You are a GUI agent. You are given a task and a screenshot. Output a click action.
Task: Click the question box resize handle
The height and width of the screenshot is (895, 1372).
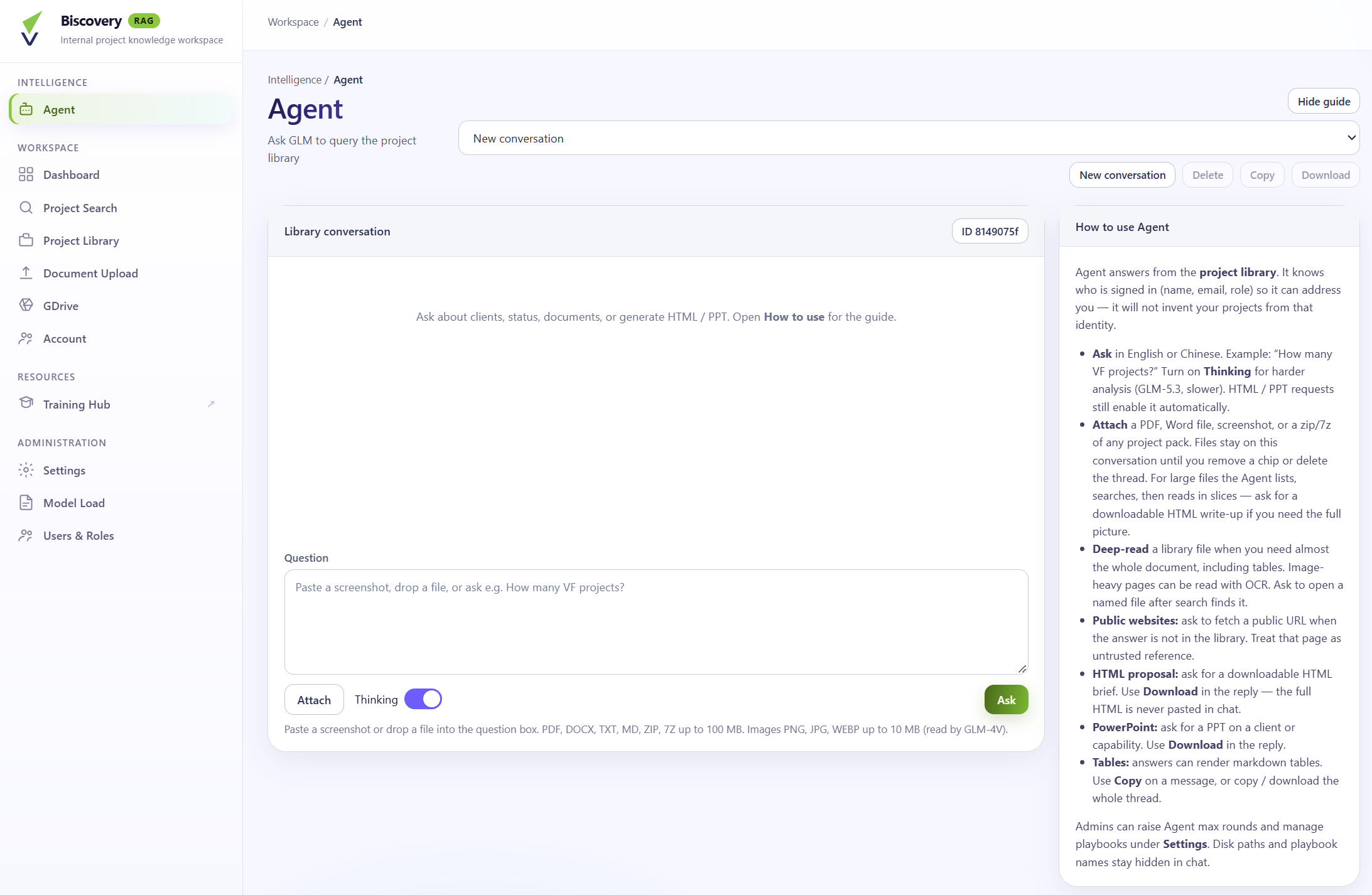point(1022,669)
